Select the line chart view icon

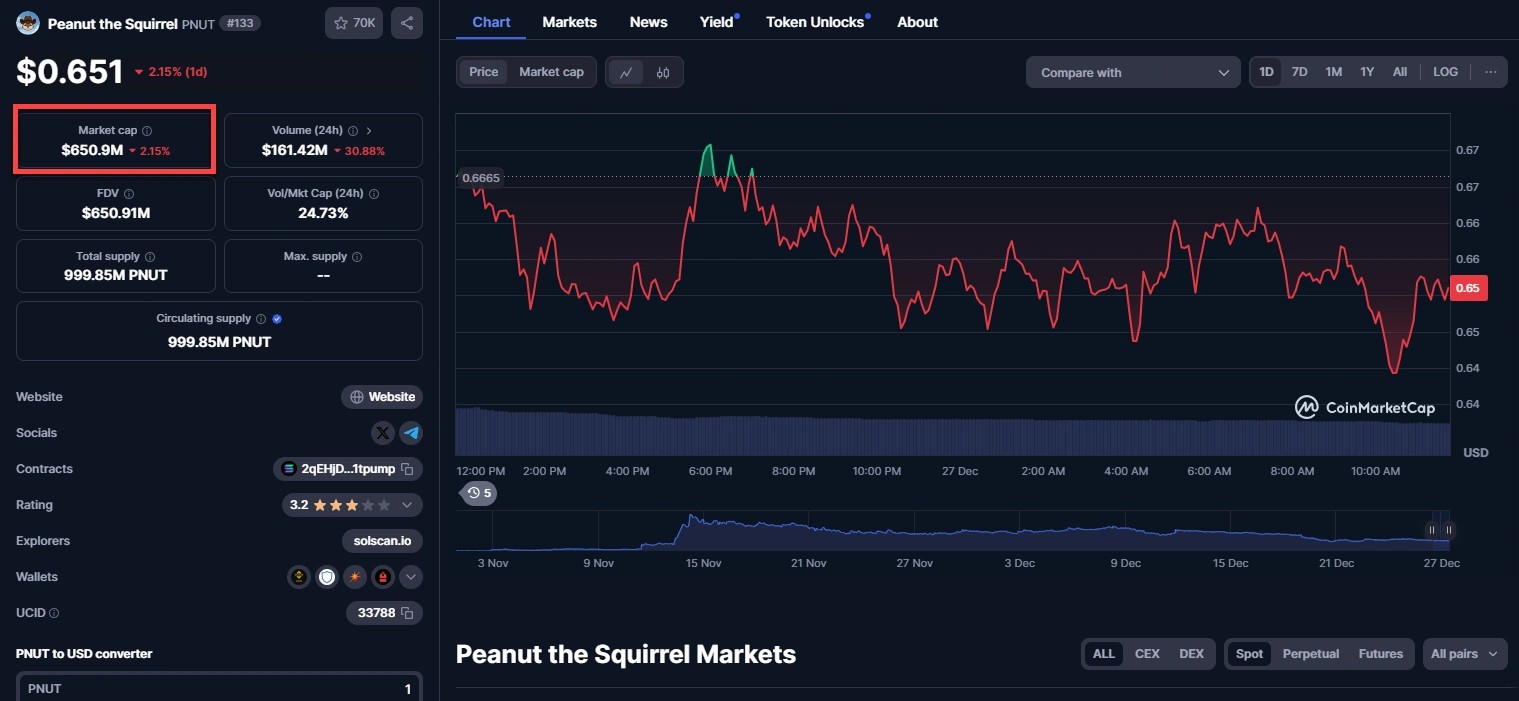coord(626,72)
